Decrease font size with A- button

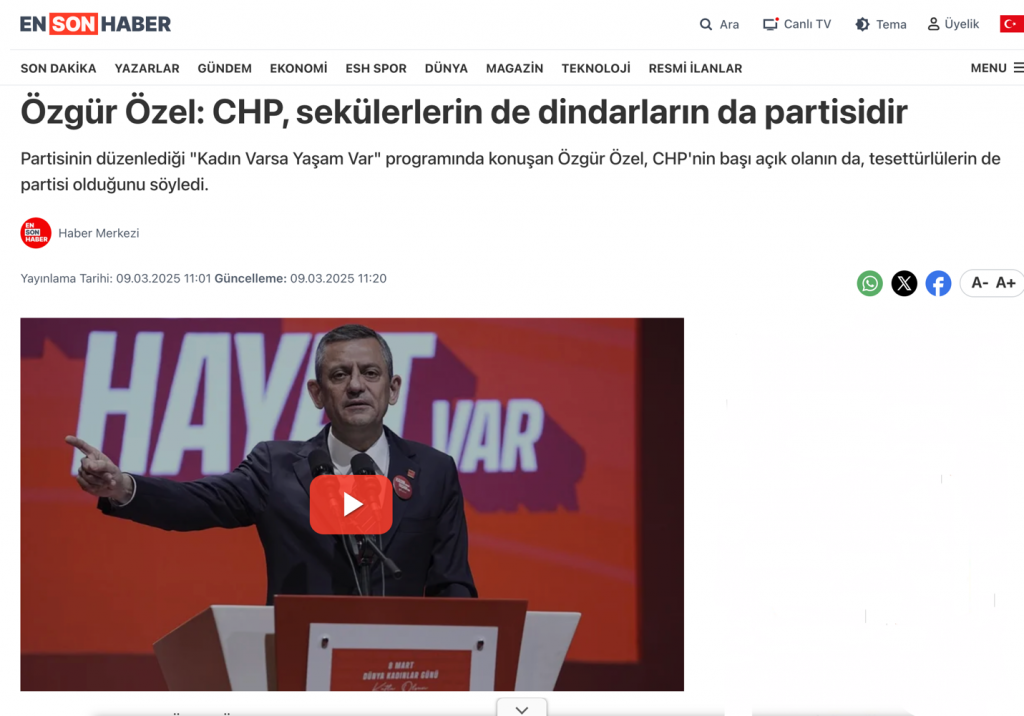click(979, 283)
